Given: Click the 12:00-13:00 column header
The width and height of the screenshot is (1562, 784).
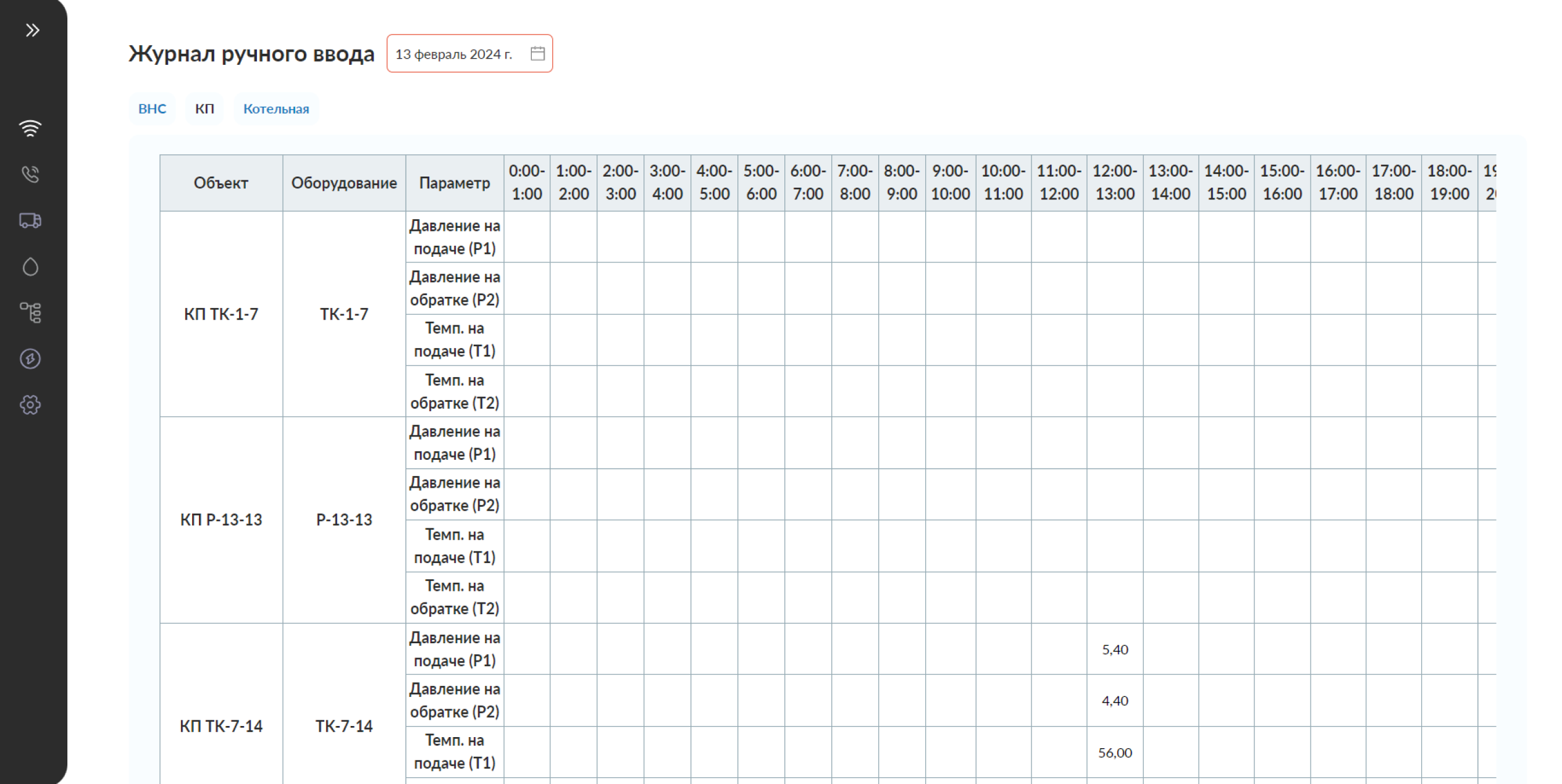Looking at the screenshot, I should (x=1114, y=182).
